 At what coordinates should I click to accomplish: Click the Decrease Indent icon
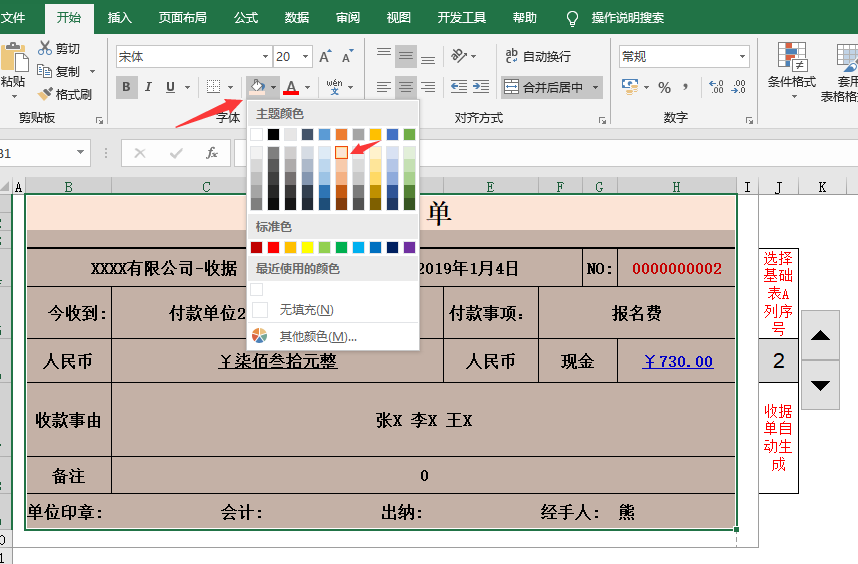(459, 87)
